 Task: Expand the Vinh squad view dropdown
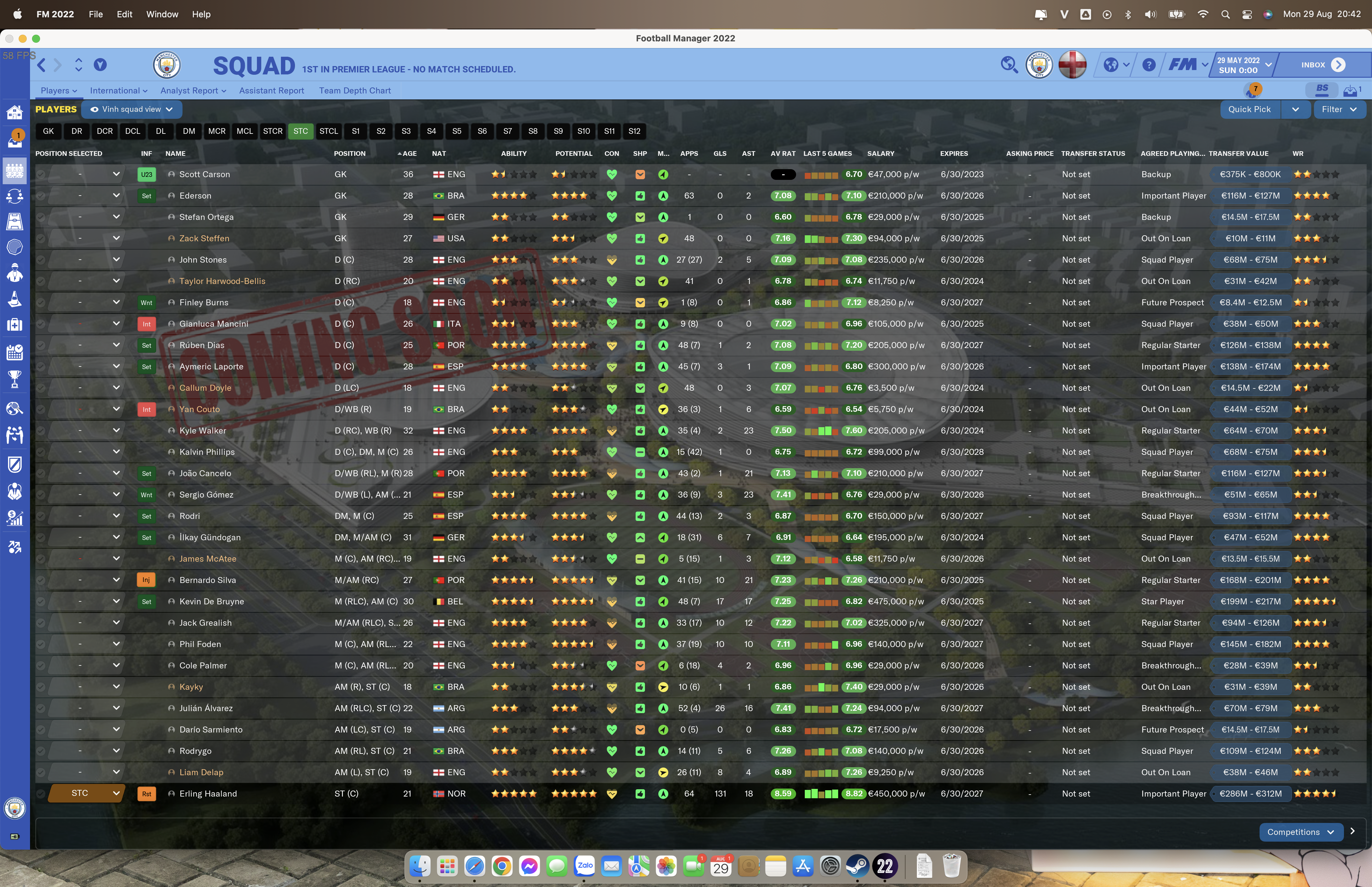tap(132, 109)
